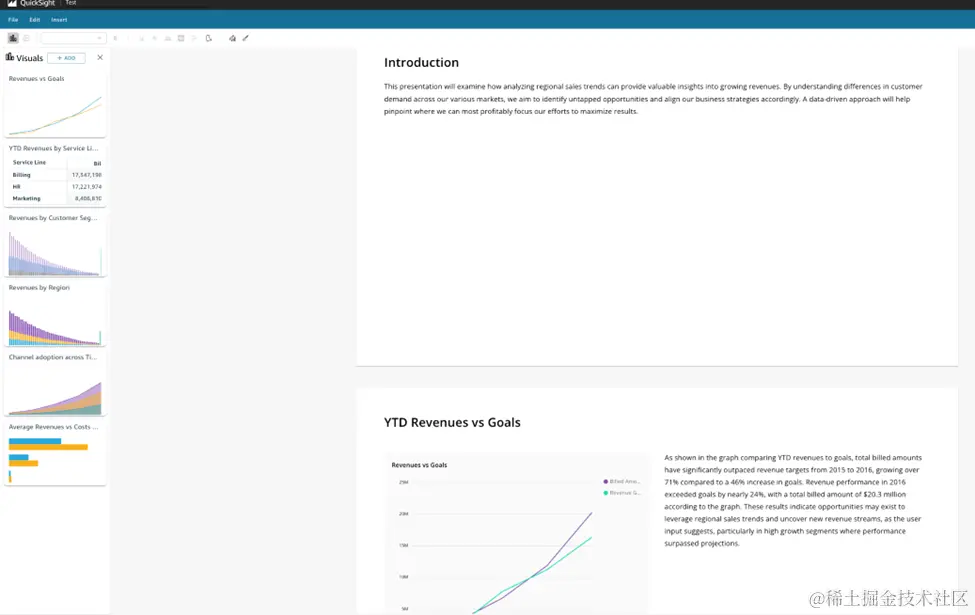
Task: Click the pencil edit icon in toolbar
Action: 246,38
